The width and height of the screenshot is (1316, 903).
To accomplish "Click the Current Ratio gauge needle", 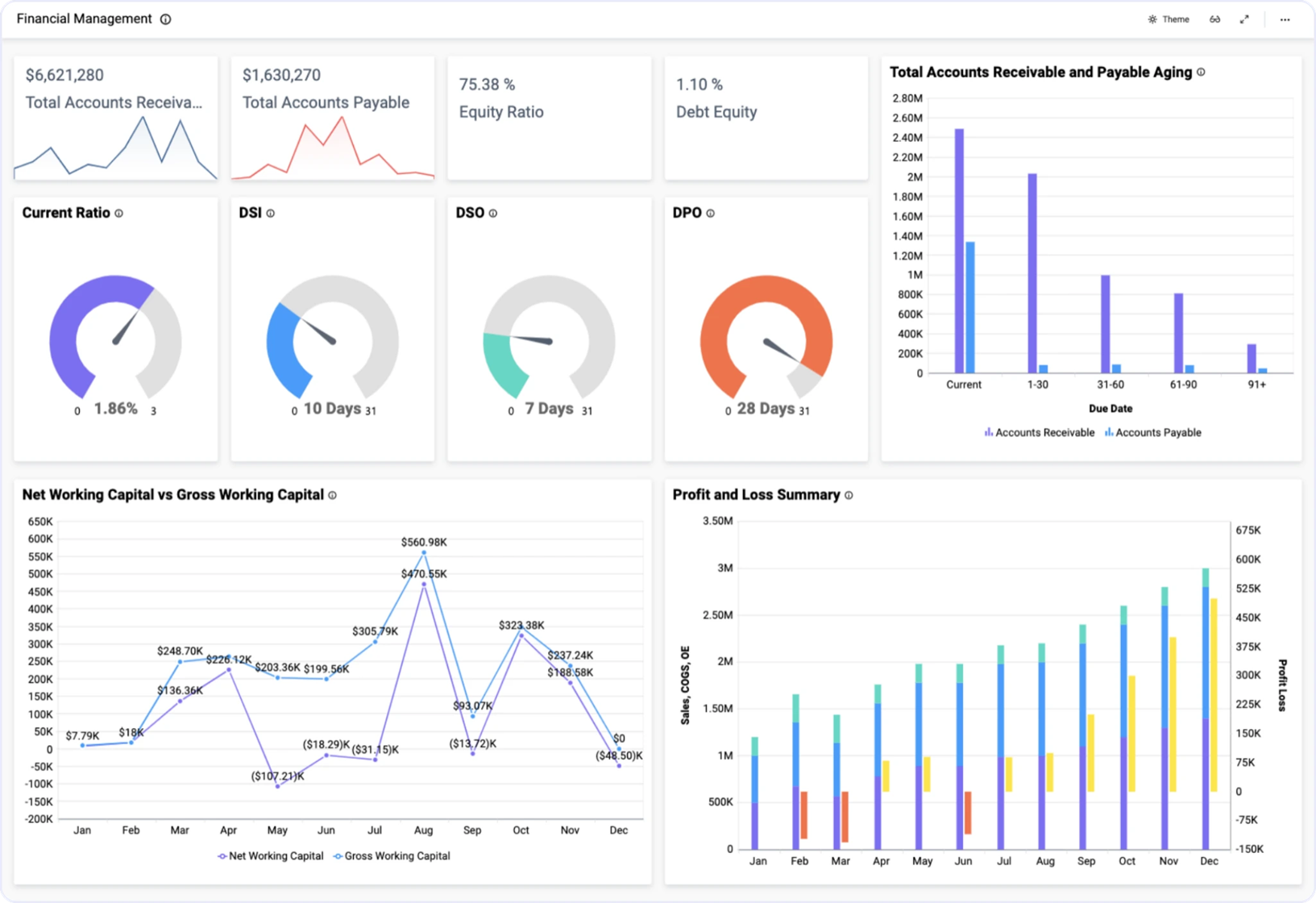I will (x=126, y=327).
